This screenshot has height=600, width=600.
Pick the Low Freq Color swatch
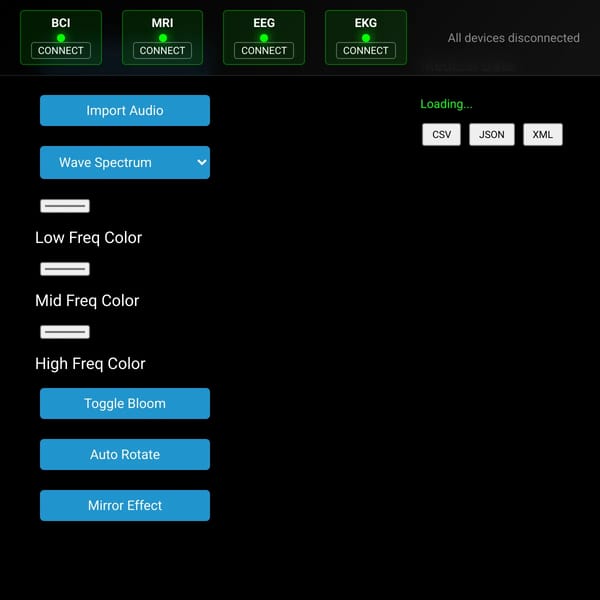click(65, 206)
